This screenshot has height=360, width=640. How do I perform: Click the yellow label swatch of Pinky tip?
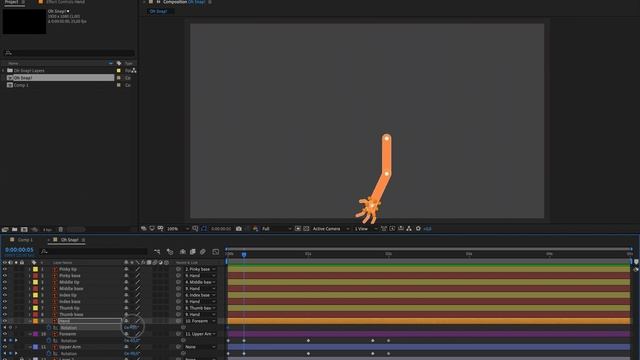click(36, 269)
